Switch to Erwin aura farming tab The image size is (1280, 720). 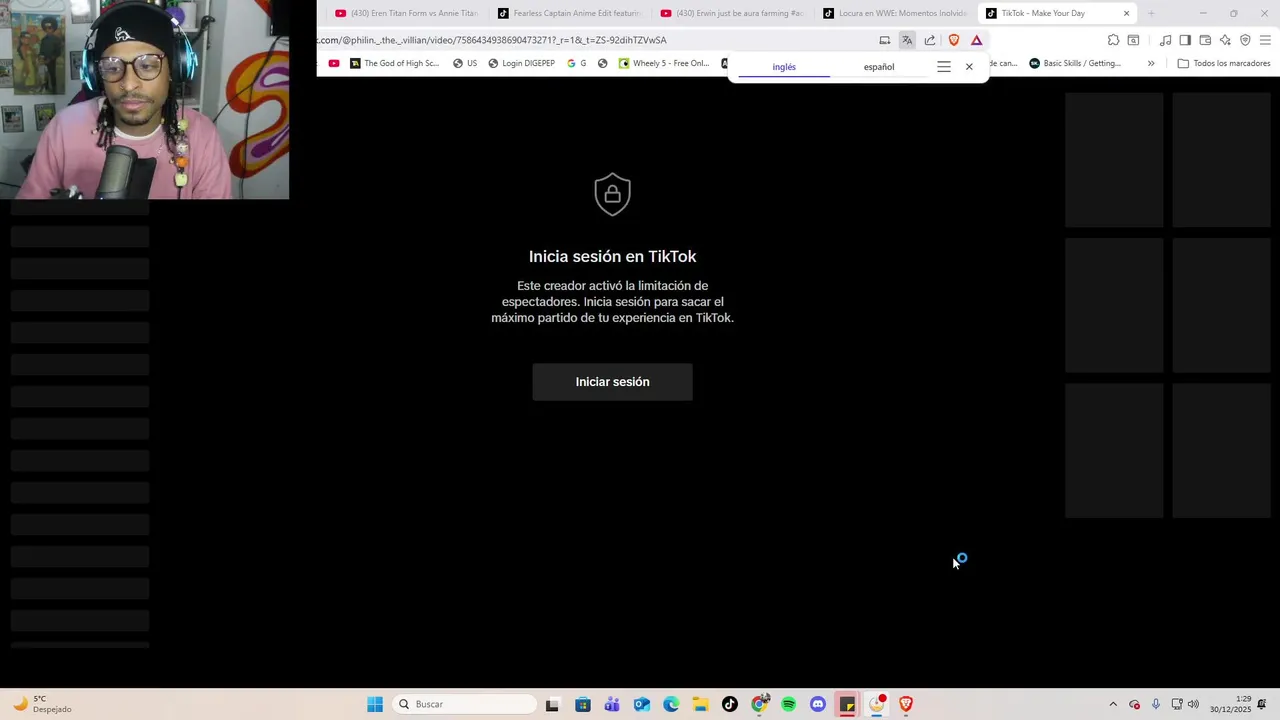[731, 13]
